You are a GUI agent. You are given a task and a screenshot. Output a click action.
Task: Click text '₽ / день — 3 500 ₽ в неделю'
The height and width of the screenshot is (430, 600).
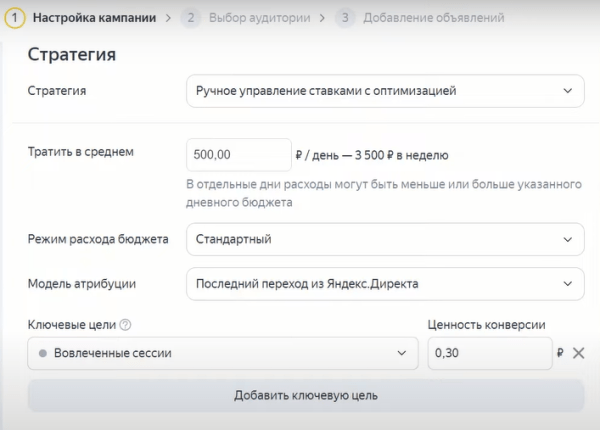372,155
